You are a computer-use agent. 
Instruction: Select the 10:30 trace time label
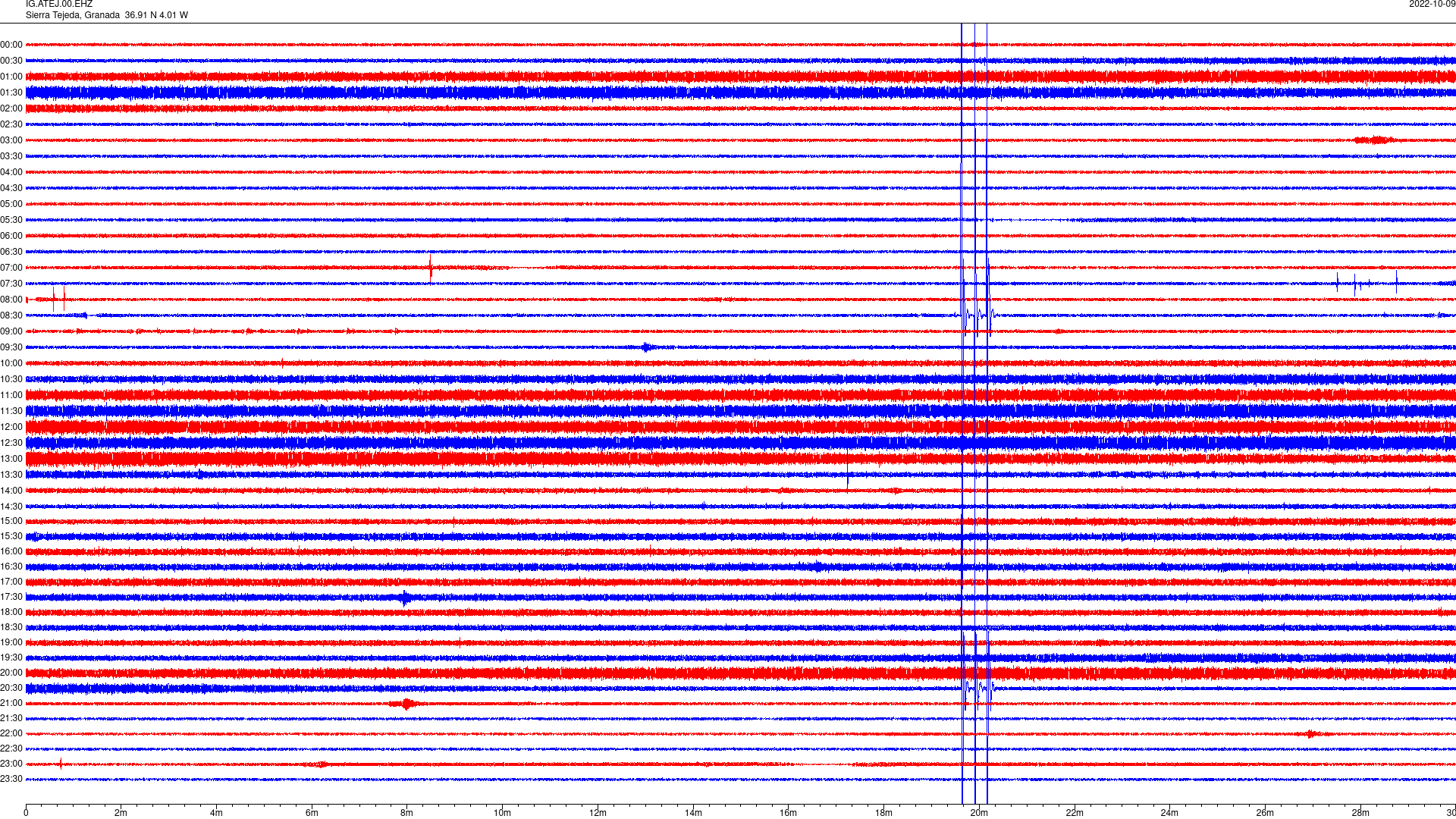[11, 379]
